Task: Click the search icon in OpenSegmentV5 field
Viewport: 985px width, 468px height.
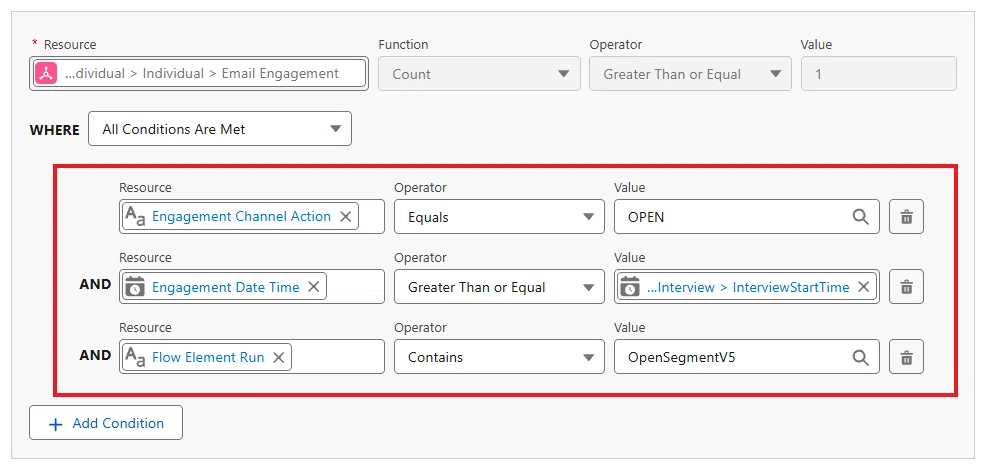Action: pyautogui.click(x=860, y=357)
